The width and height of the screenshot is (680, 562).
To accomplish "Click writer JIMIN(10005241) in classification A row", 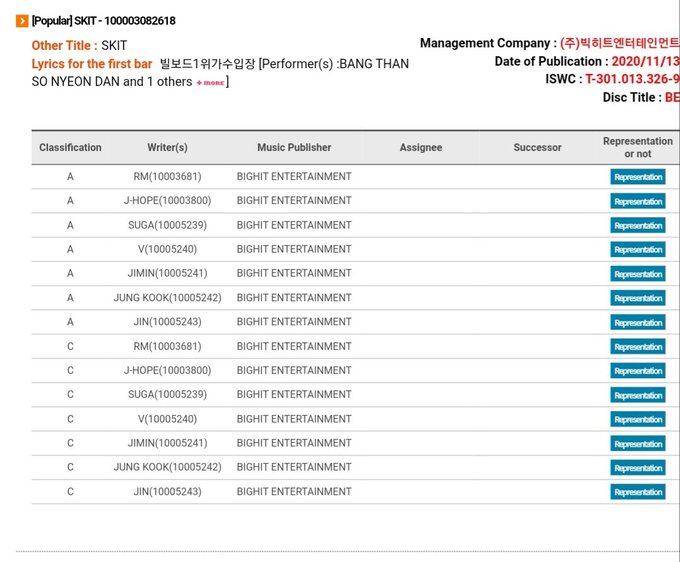I will [x=167, y=273].
